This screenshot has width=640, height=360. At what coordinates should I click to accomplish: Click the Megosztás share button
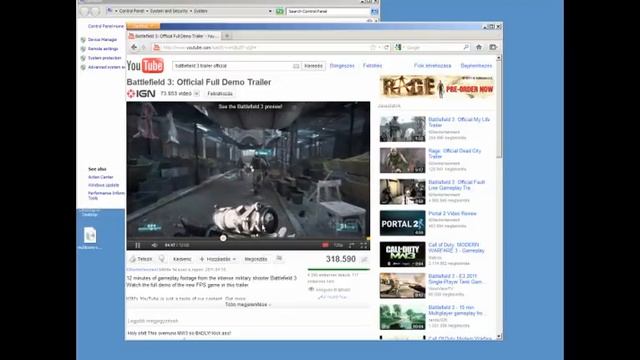coord(256,259)
